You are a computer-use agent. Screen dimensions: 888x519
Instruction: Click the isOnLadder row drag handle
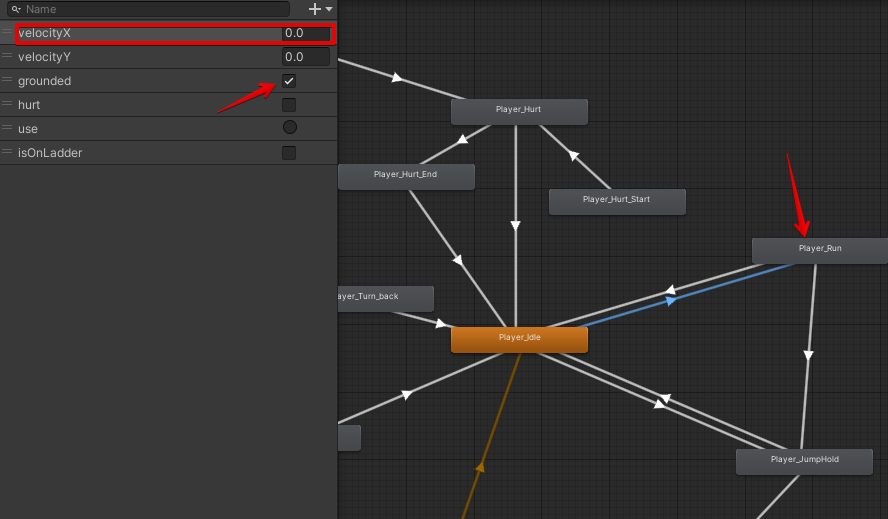(8, 153)
